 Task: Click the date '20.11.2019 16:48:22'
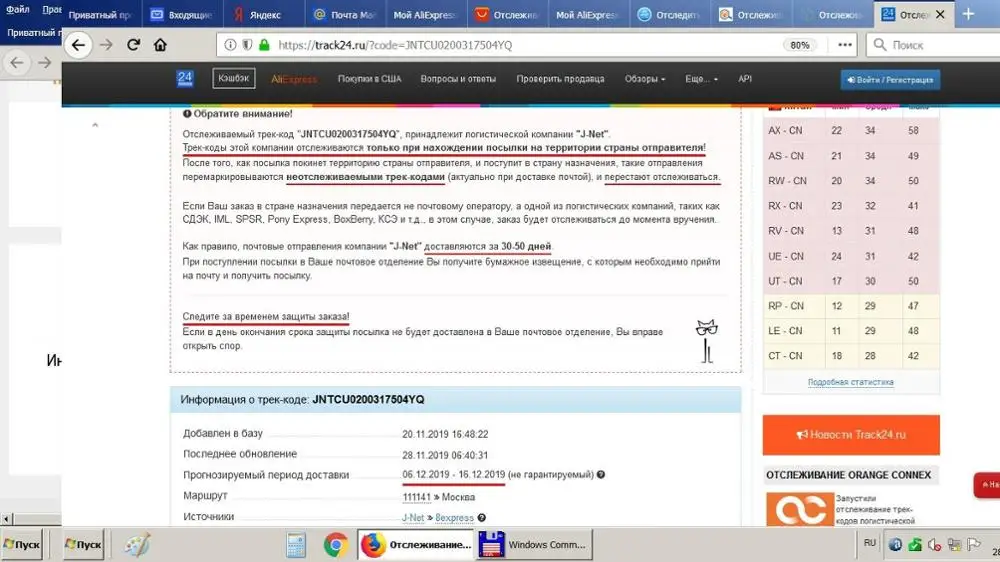coord(445,434)
